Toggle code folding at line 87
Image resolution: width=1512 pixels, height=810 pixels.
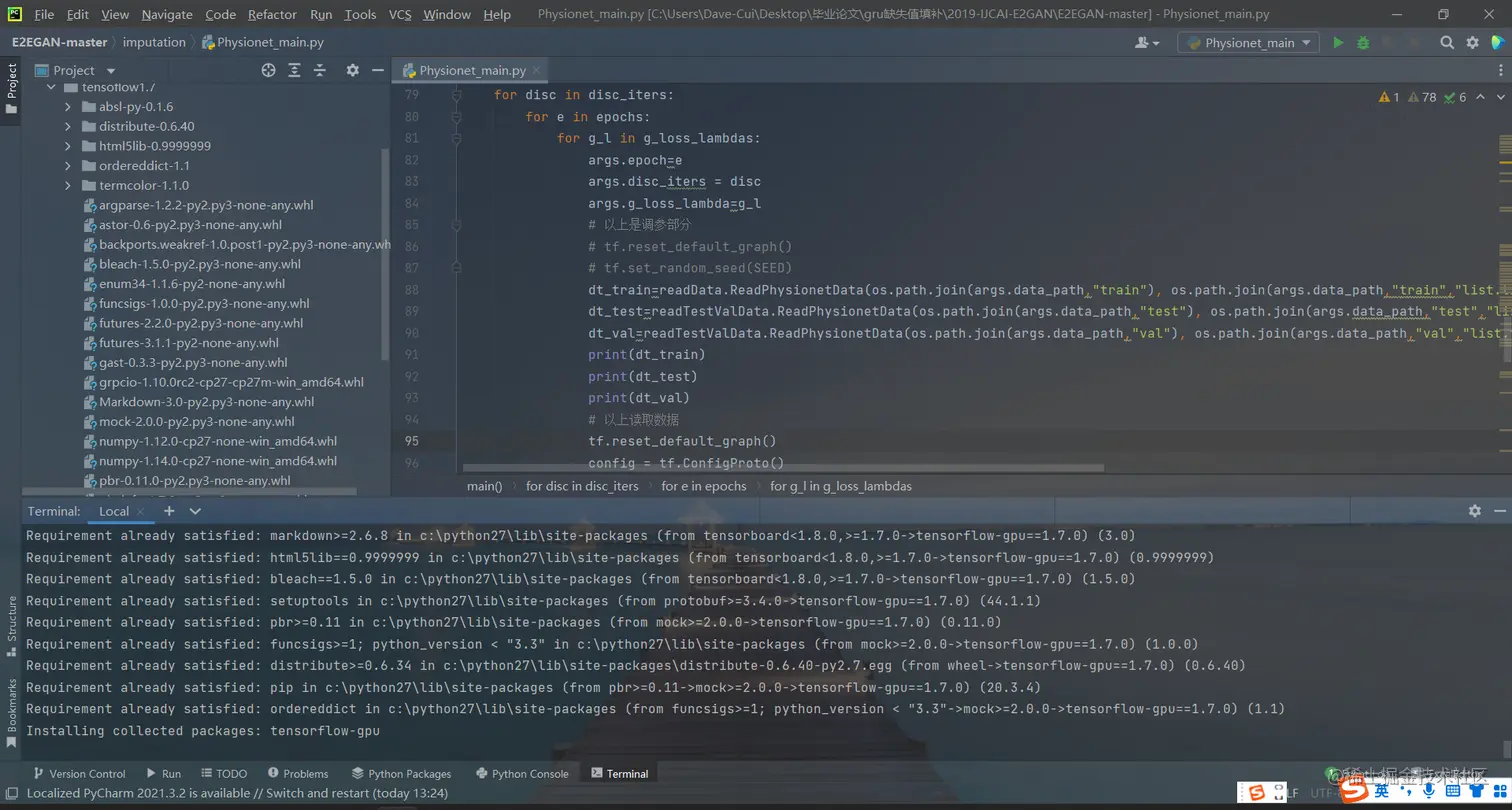tap(456, 268)
